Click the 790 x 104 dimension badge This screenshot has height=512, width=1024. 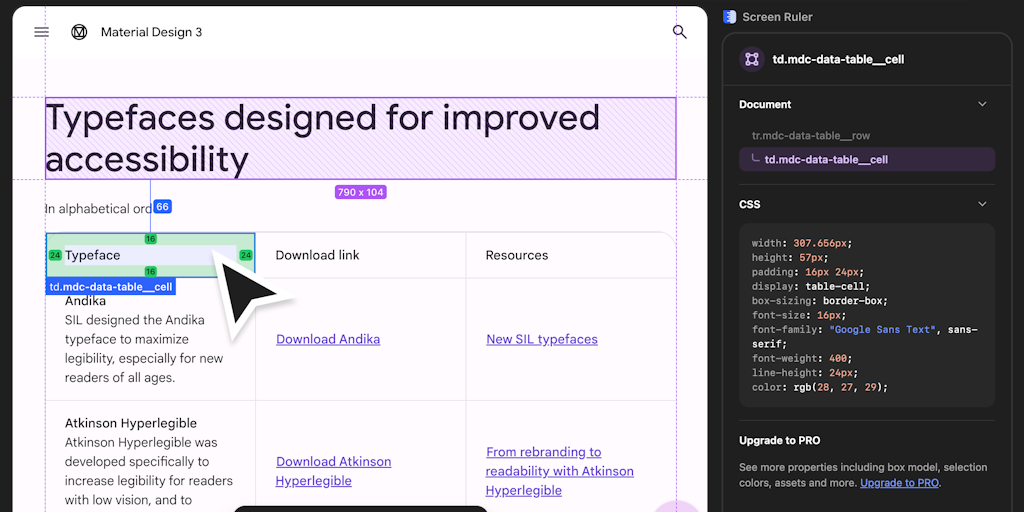point(360,192)
